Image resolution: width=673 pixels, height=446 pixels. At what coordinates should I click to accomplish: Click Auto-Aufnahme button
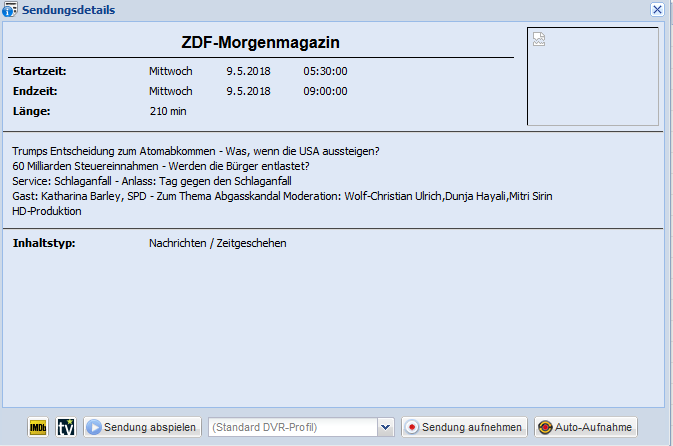[x=585, y=427]
